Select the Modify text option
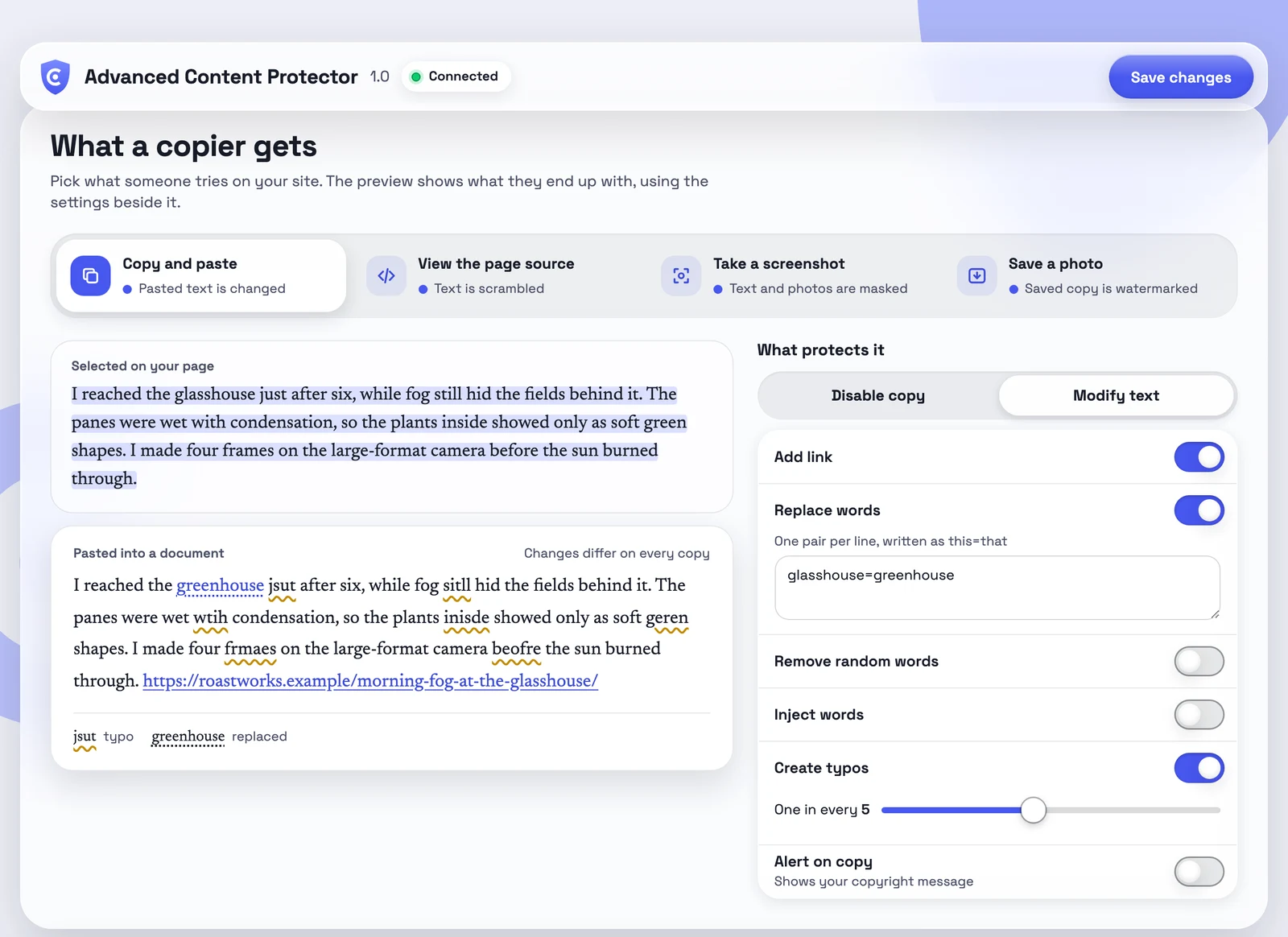Viewport: 1288px width, 937px height. pyautogui.click(x=1116, y=395)
